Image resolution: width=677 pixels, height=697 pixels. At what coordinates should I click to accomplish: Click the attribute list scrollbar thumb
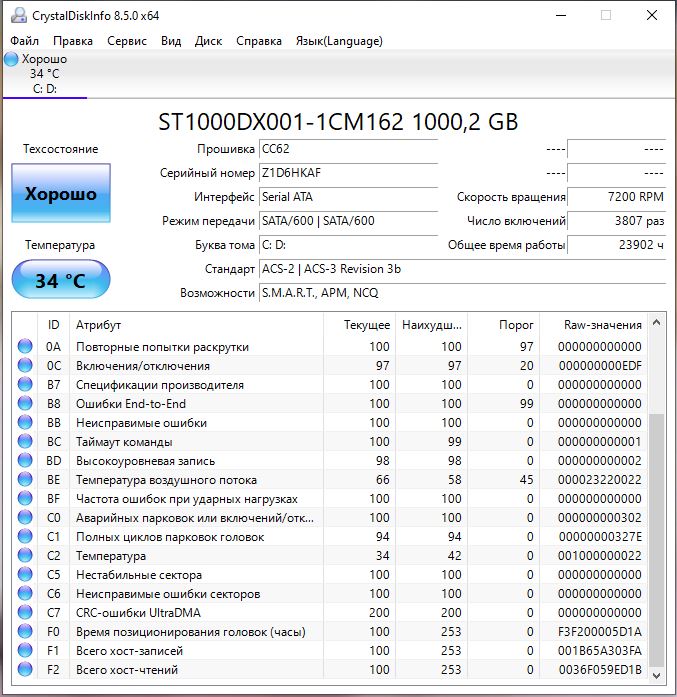(x=657, y=540)
